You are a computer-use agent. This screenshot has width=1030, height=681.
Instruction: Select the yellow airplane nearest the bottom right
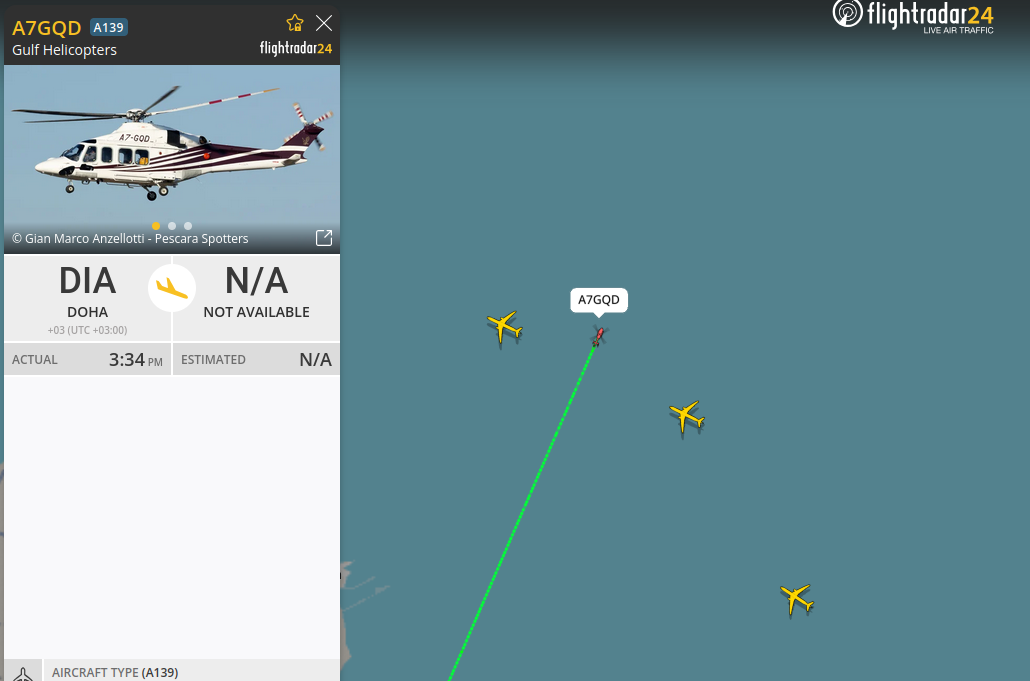797,599
